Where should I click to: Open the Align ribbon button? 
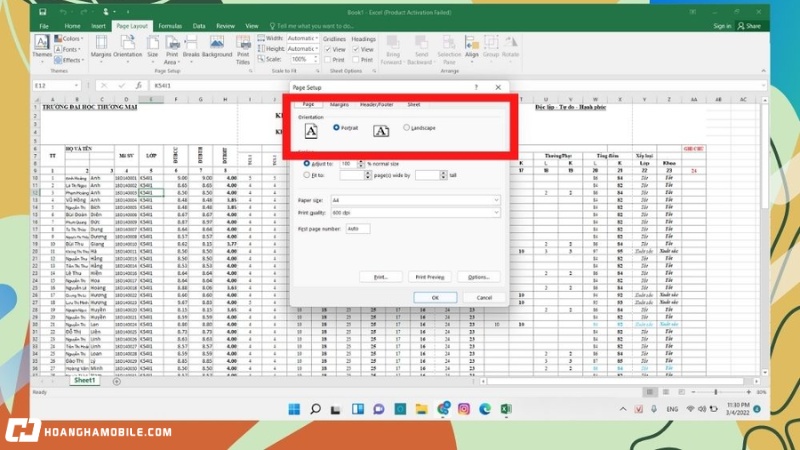472,48
